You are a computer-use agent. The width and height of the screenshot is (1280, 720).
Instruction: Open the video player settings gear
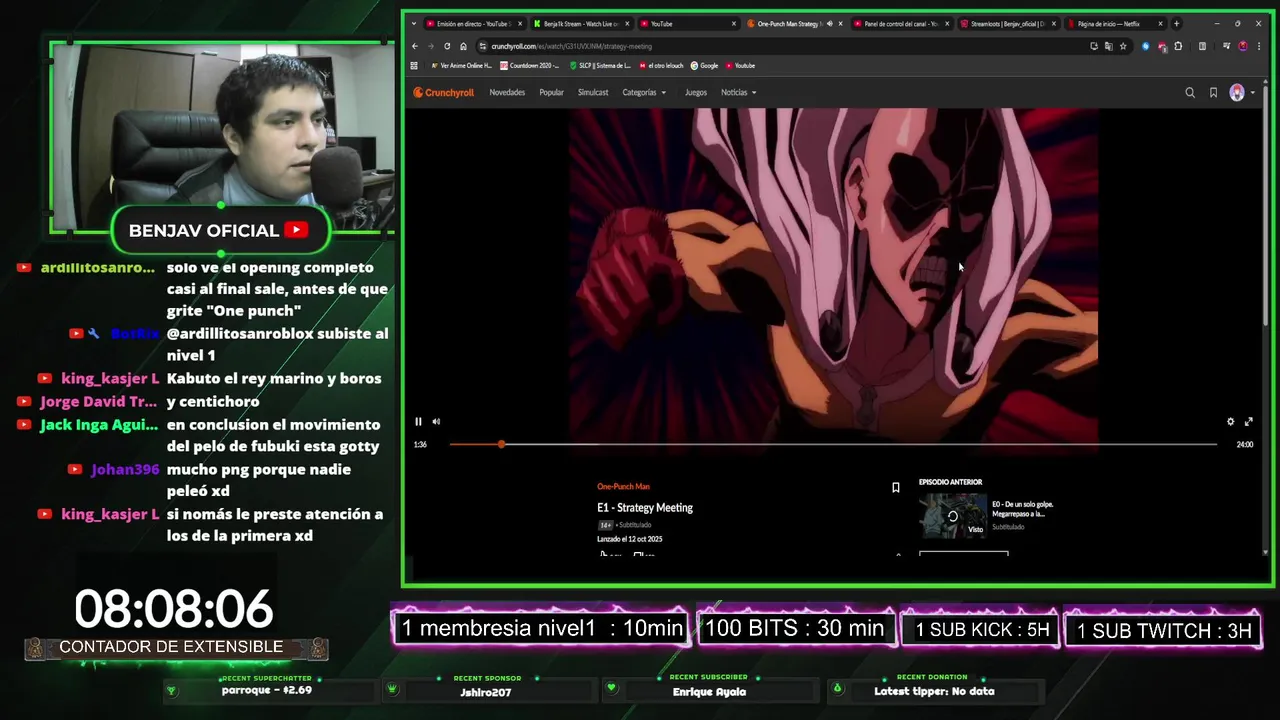[x=1230, y=421]
